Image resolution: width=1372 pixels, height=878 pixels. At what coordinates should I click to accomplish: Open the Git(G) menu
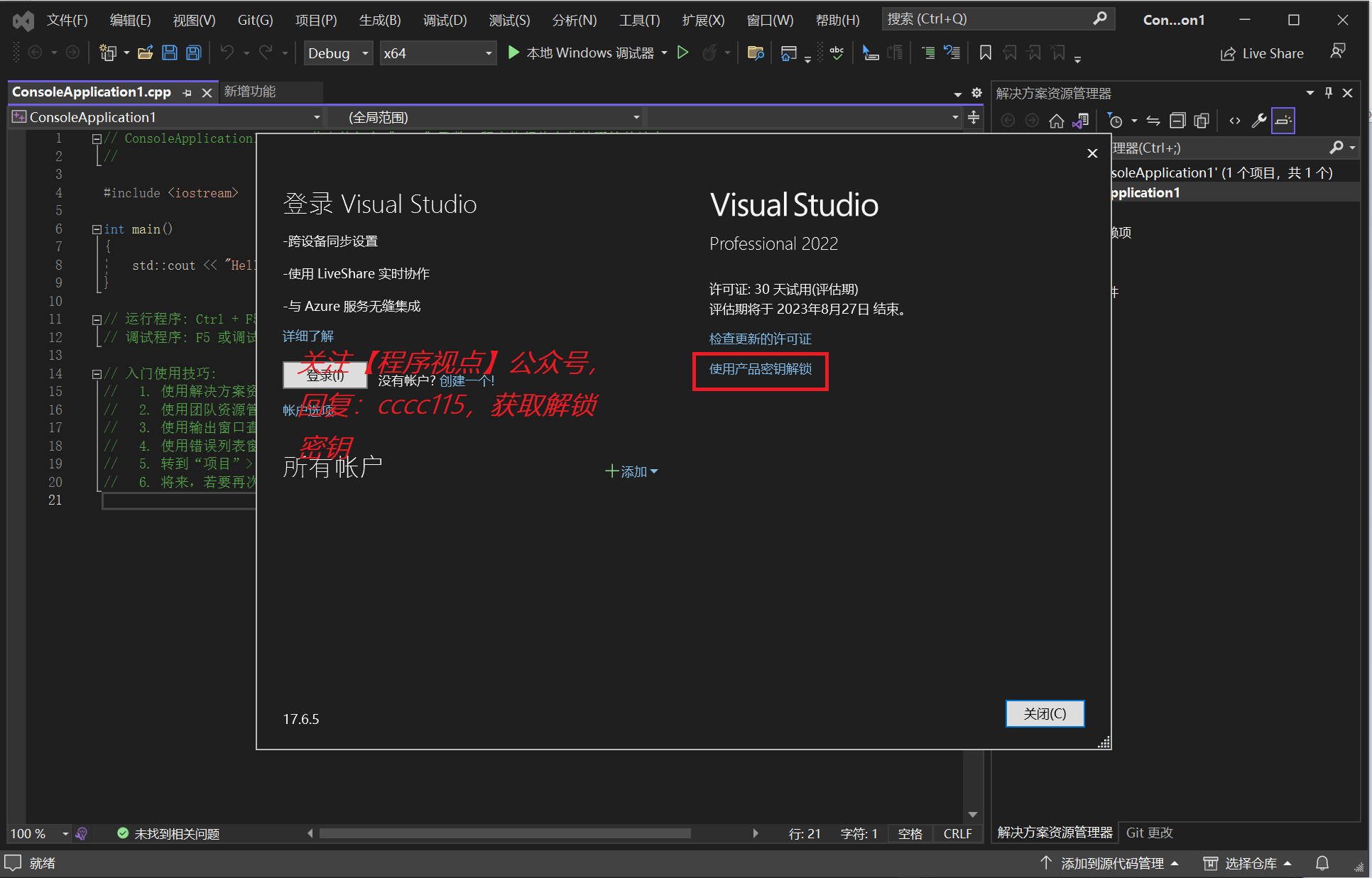coord(255,20)
